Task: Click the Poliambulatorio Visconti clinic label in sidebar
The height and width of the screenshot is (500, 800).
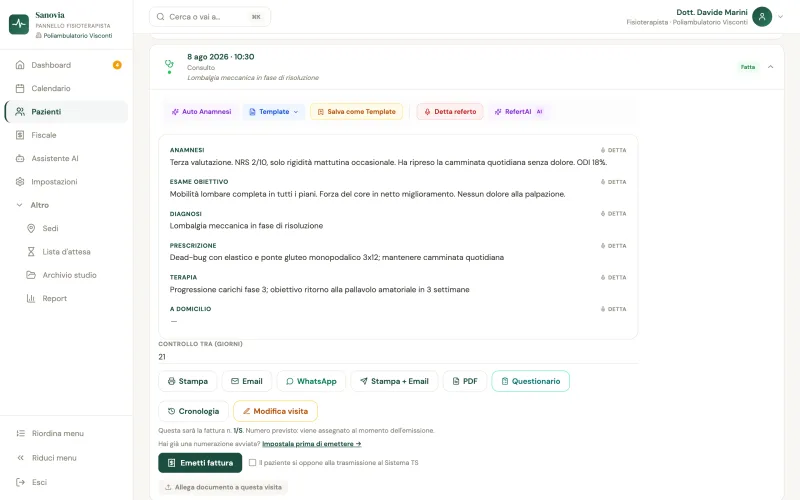Action: 74,36
